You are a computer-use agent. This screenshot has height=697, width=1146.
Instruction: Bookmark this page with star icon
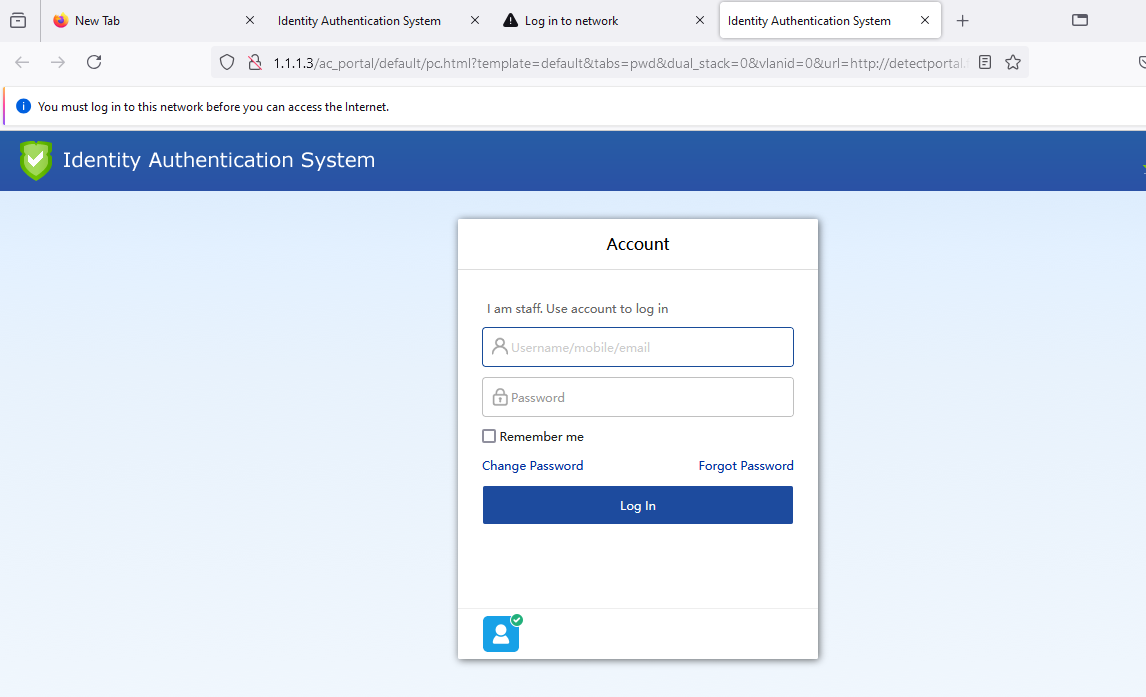pos(1013,63)
